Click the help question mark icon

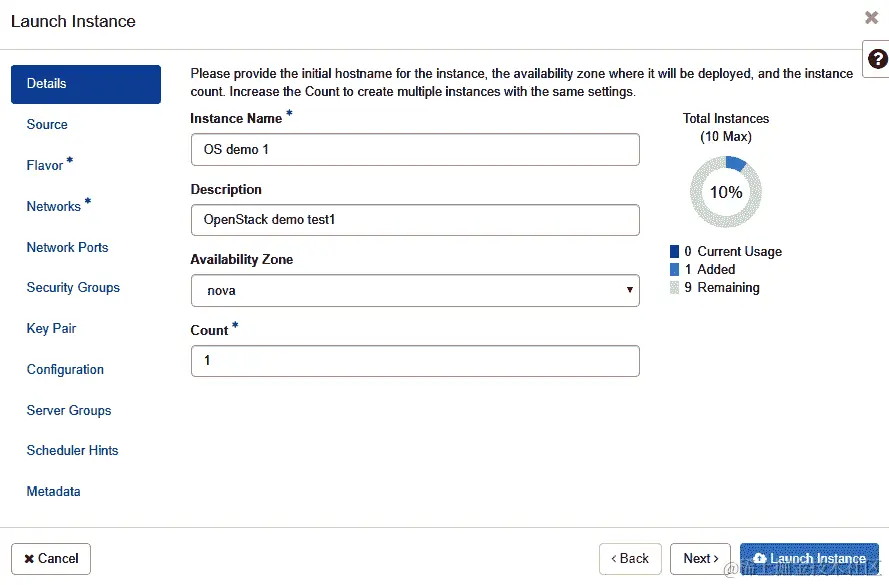(877, 59)
